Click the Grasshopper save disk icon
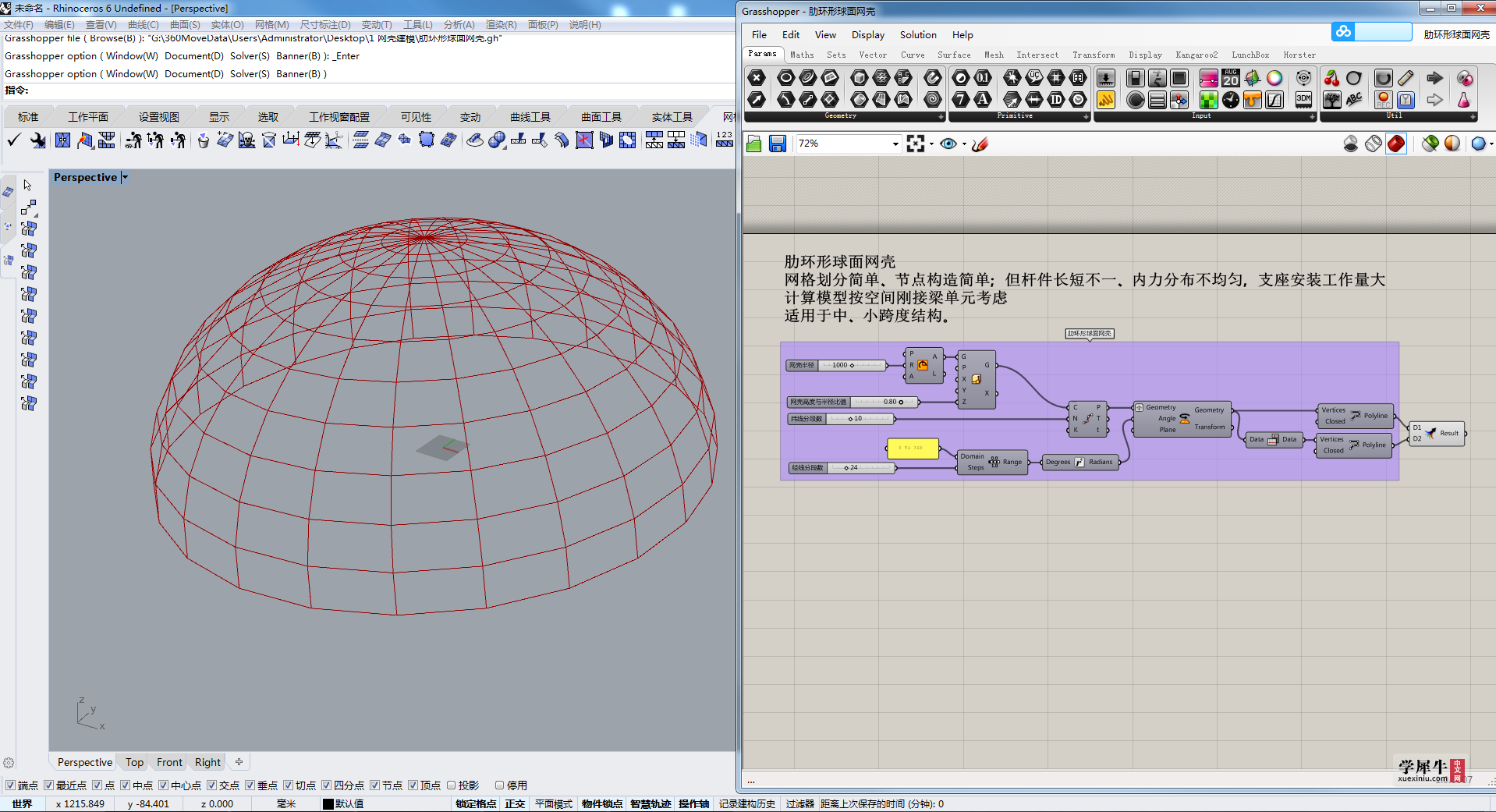The height and width of the screenshot is (812, 1496). pyautogui.click(x=777, y=144)
